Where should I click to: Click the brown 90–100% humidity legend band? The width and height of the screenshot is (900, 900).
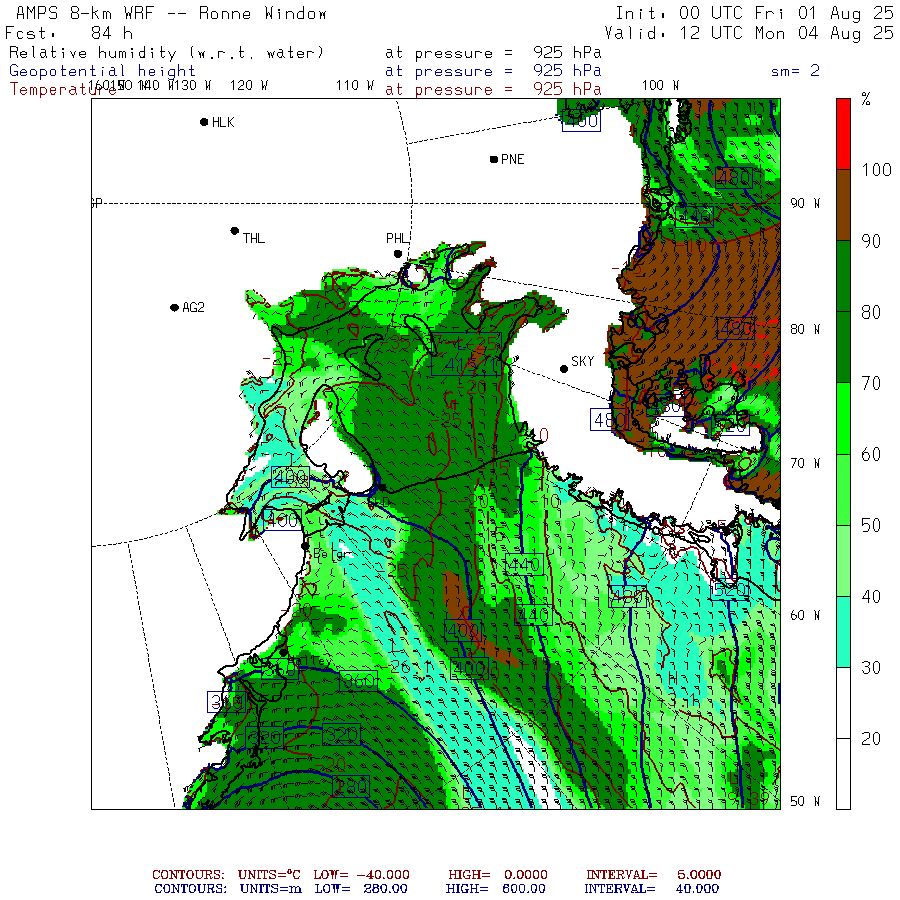pos(843,205)
